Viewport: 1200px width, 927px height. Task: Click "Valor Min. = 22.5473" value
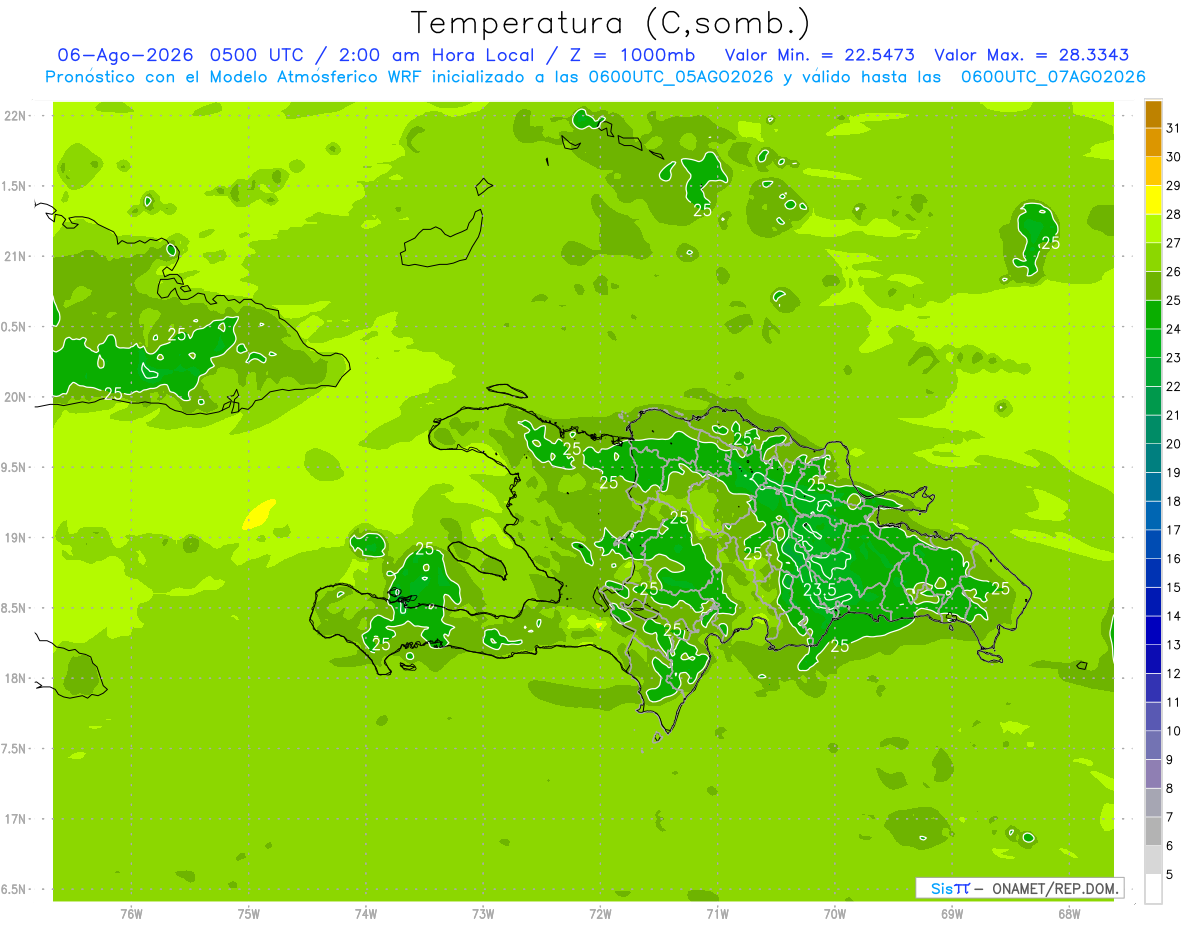[x=819, y=55]
